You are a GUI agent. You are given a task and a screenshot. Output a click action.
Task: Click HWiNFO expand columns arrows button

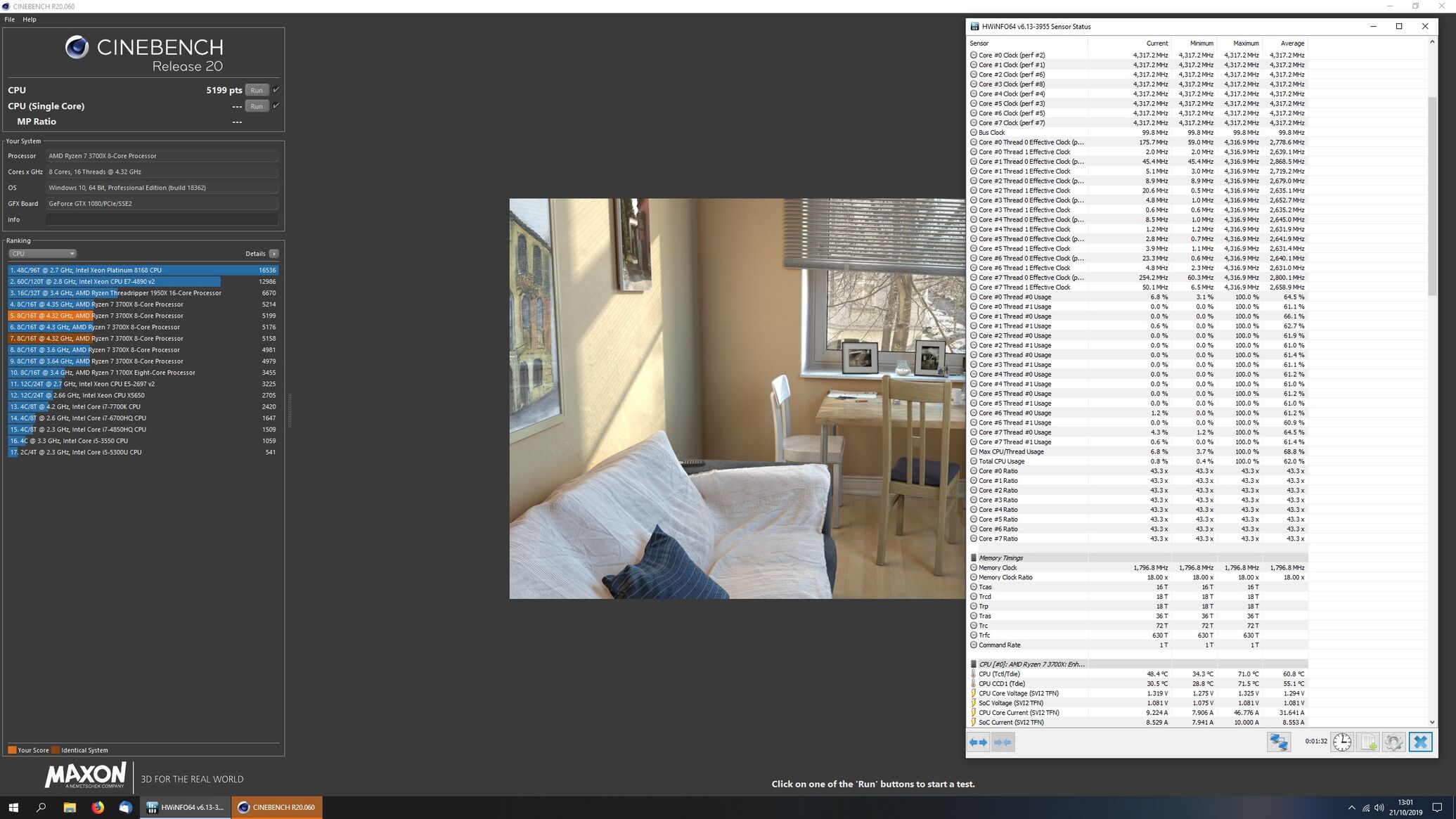(x=978, y=742)
